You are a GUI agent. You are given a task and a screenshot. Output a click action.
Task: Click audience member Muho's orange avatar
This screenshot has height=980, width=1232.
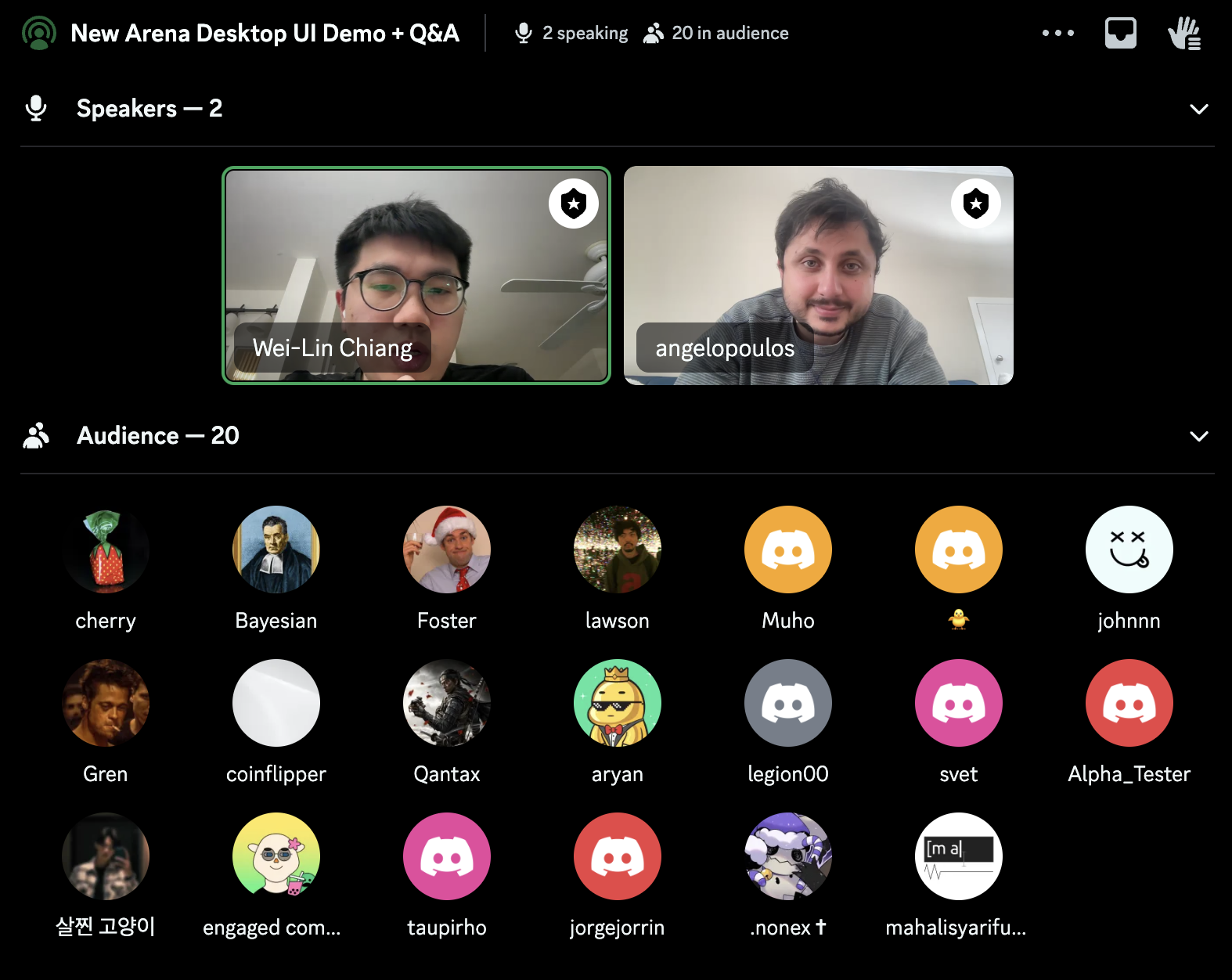pyautogui.click(x=788, y=549)
